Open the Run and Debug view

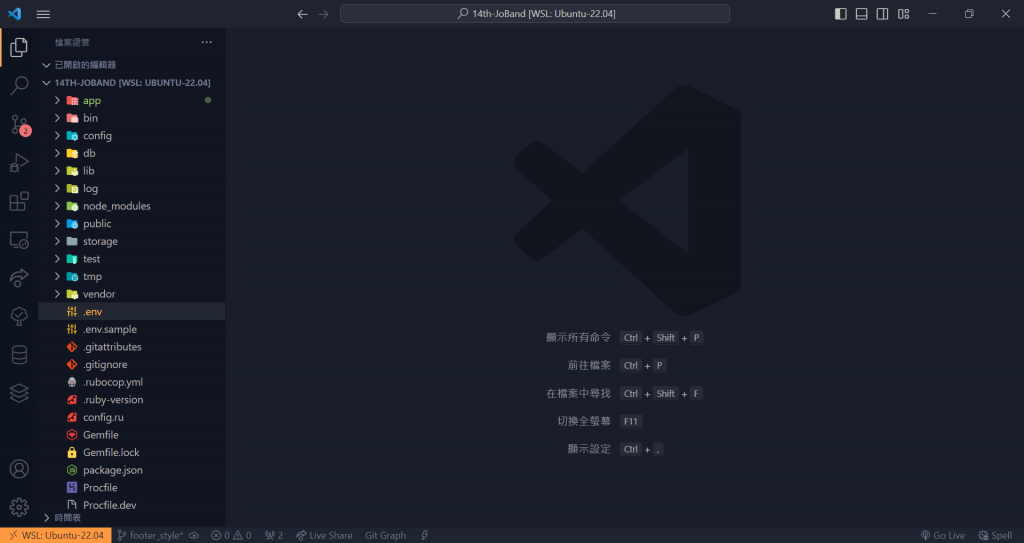click(19, 163)
